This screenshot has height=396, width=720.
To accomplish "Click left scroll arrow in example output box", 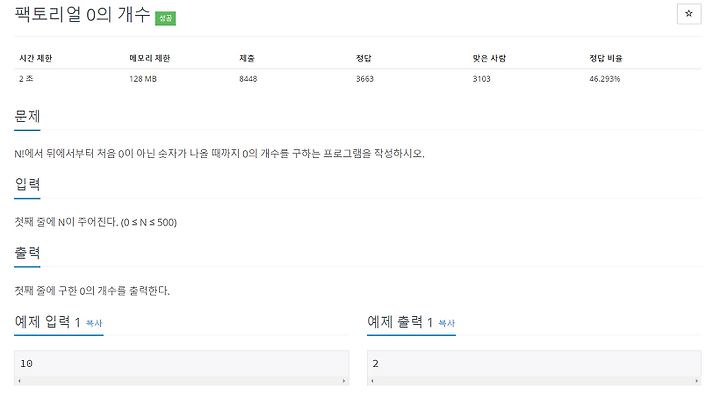I will tap(372, 381).
